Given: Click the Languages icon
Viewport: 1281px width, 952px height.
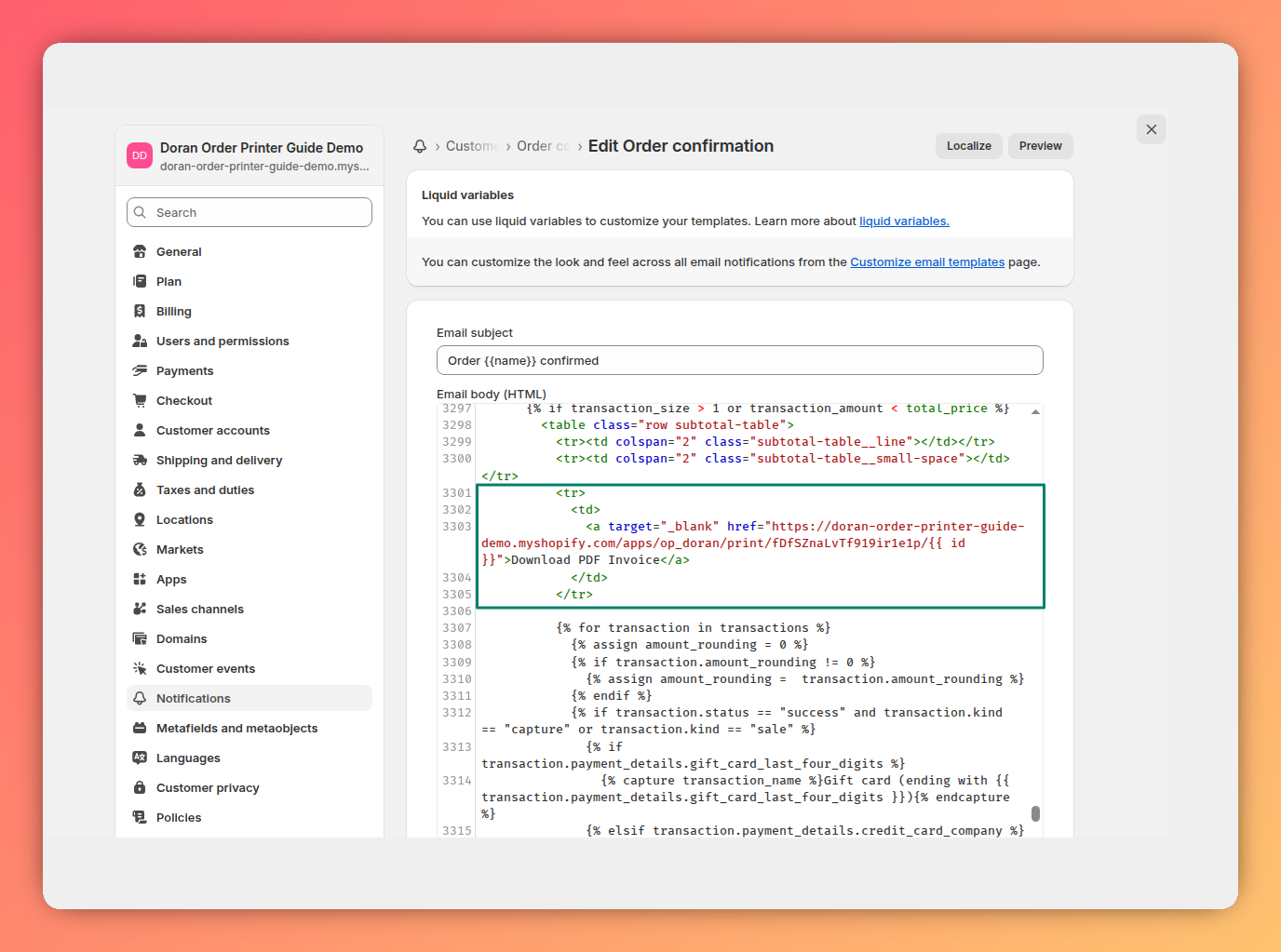Looking at the screenshot, I should click(140, 758).
